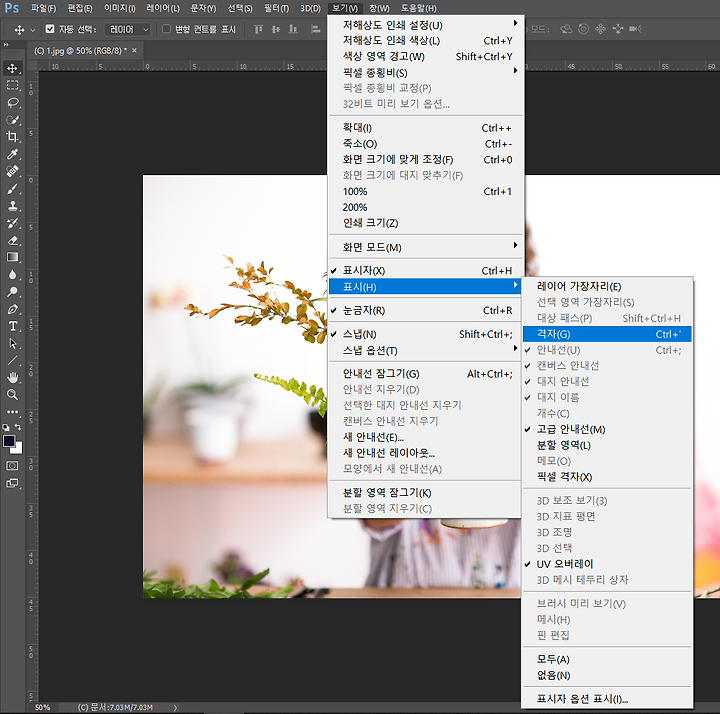Choose 모두(A) show all entry
Viewport: 720px width, 714px height.
click(x=607, y=659)
